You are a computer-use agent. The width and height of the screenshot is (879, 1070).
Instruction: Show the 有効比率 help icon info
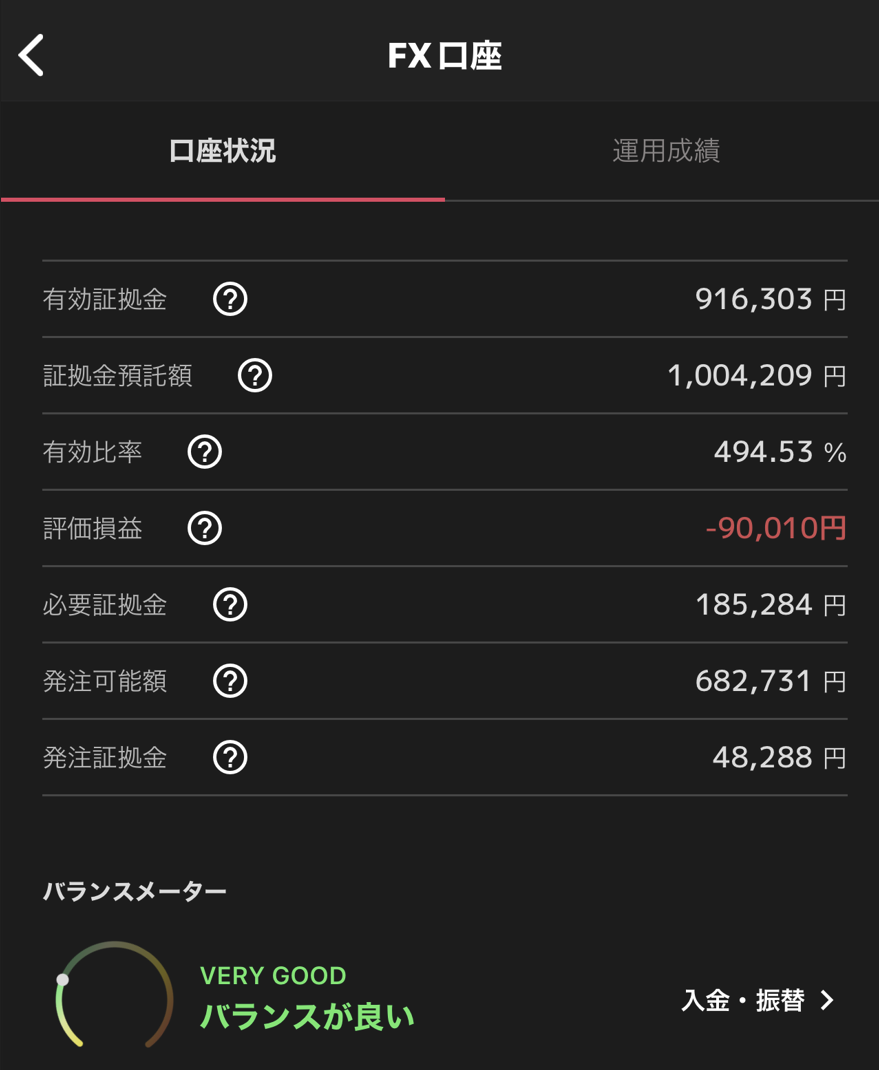(205, 452)
